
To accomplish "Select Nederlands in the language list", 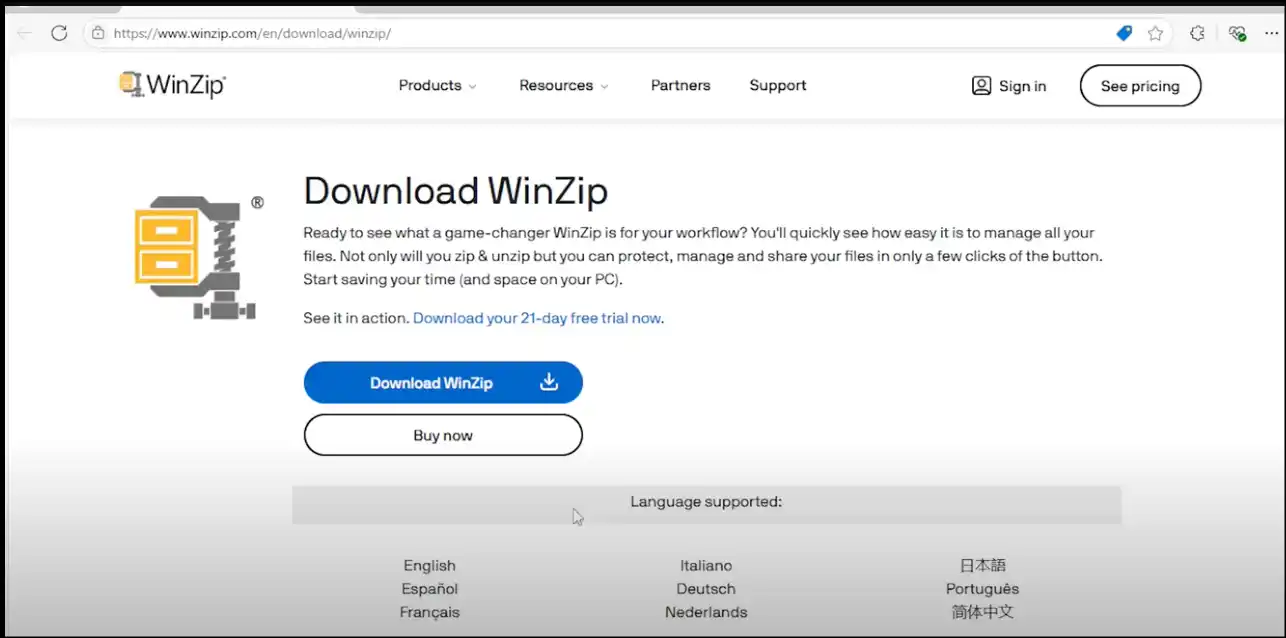I will click(x=706, y=612).
